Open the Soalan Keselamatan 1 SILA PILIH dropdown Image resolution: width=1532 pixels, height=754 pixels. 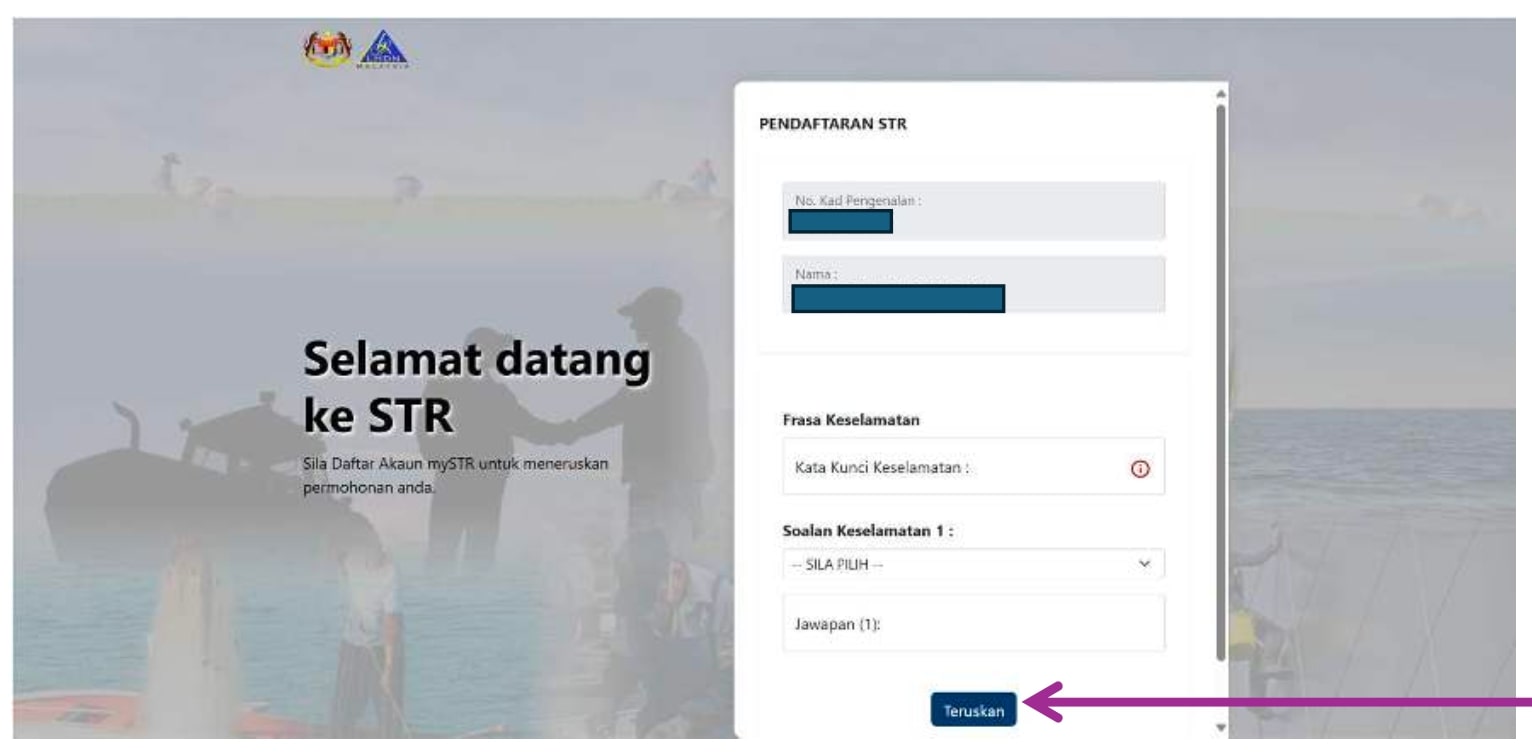[960, 564]
